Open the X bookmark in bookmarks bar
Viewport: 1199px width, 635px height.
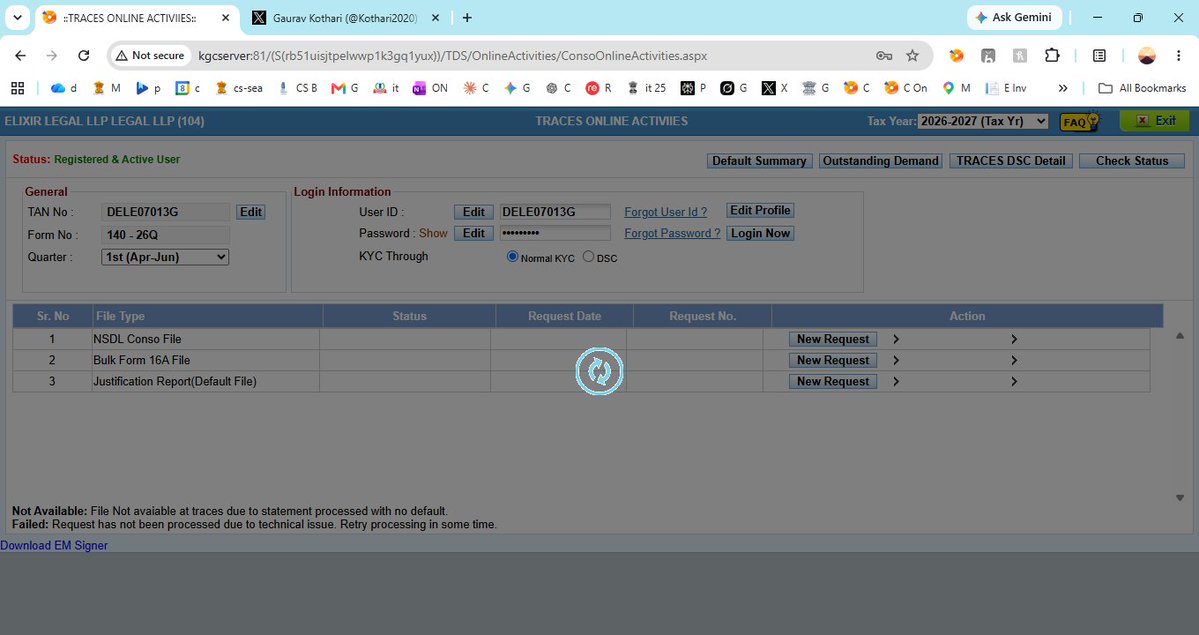(775, 88)
